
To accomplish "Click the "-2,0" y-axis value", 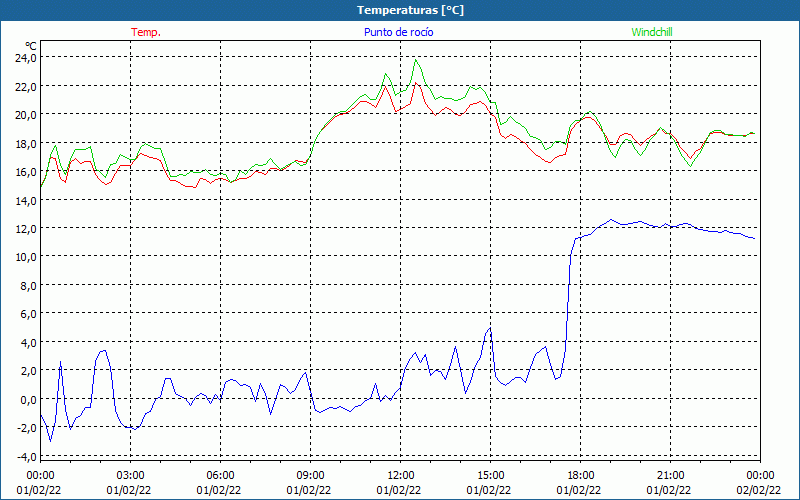I will pyautogui.click(x=26, y=428).
